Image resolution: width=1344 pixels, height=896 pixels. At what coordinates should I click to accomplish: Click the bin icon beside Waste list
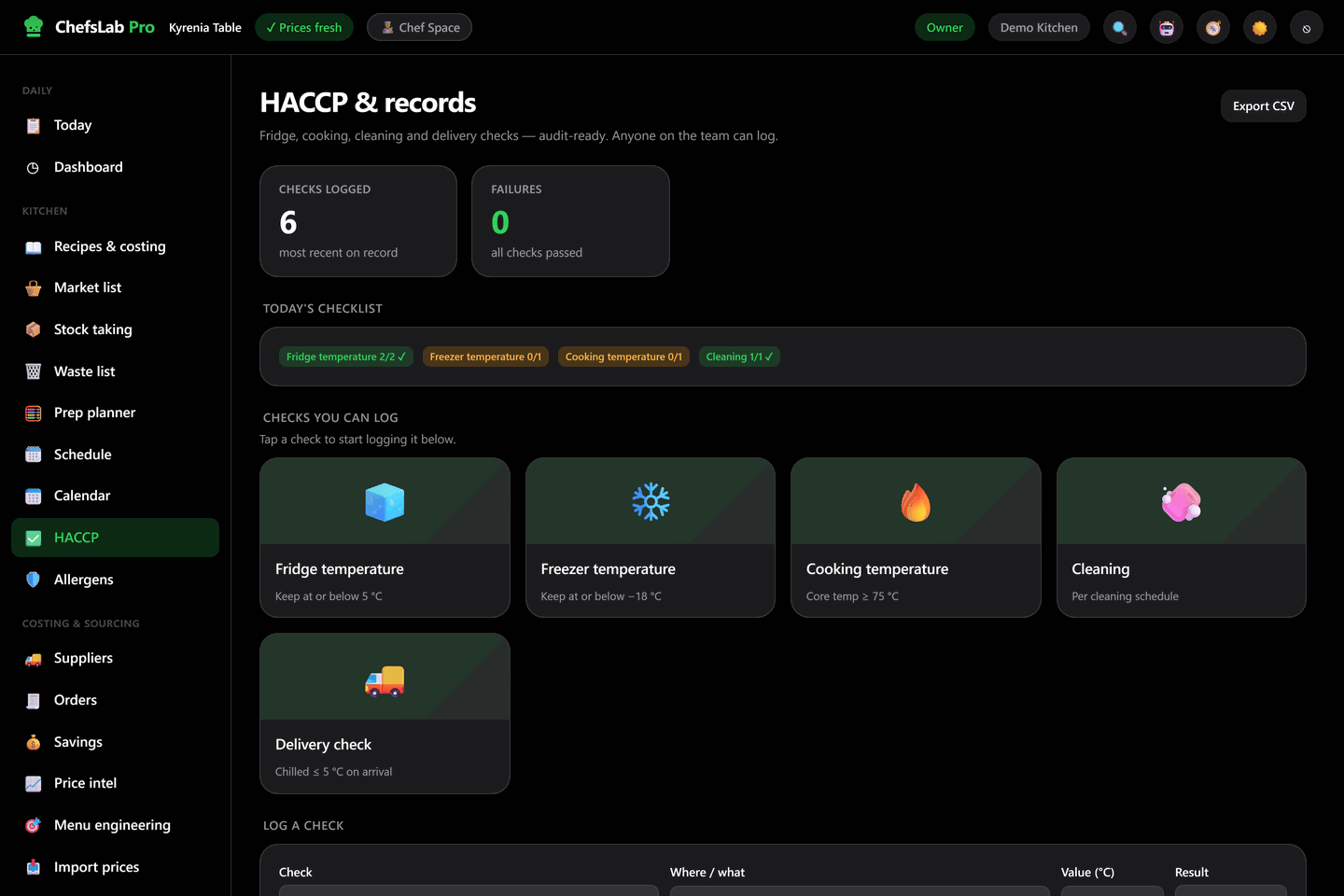[34, 371]
